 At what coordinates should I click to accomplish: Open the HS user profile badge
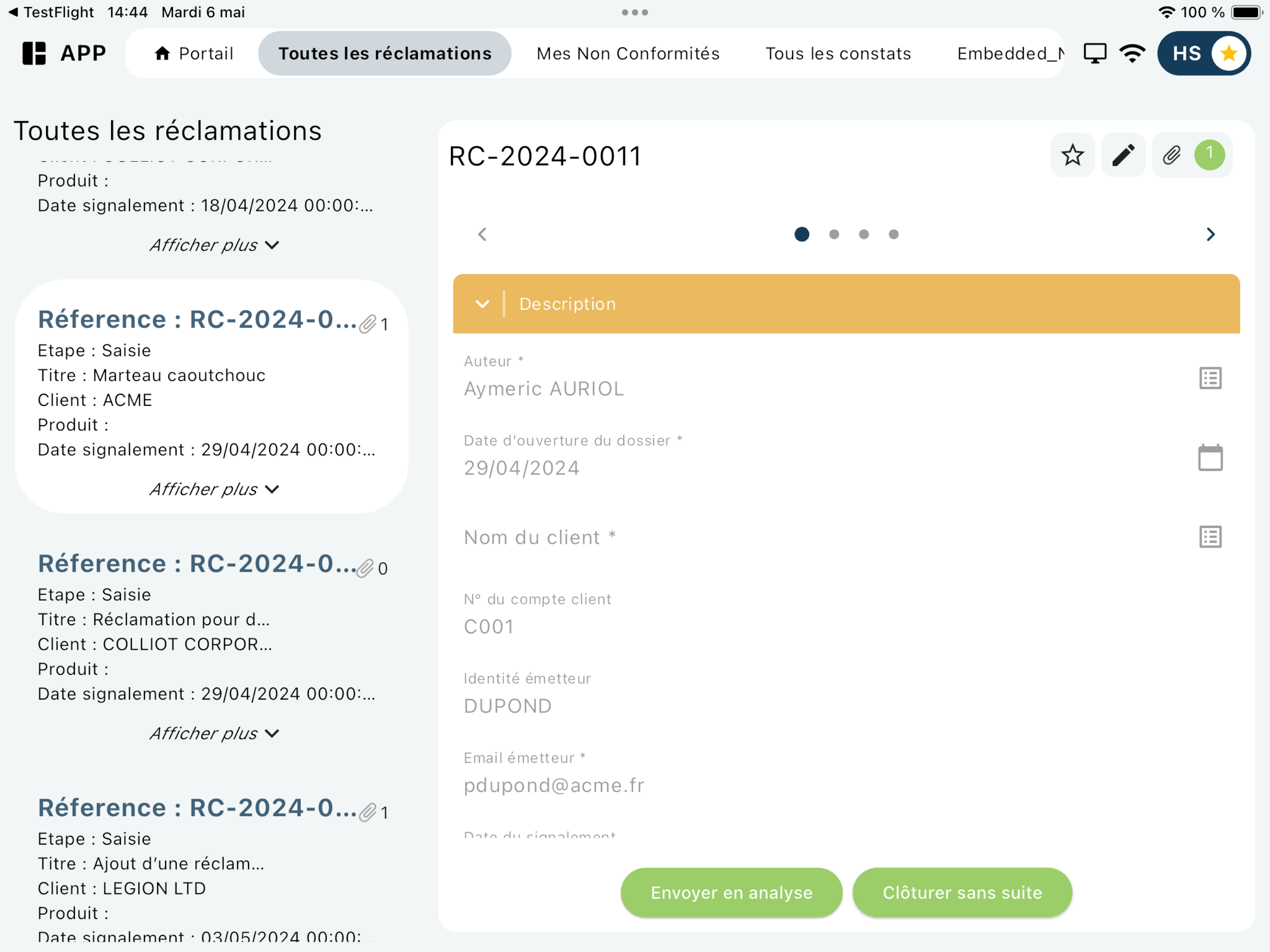tap(1204, 53)
